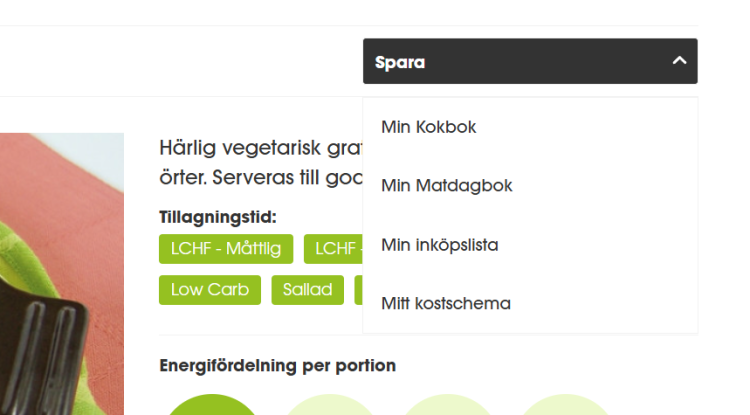Choose Min Matdagbok from the save menu
750x415 pixels.
click(x=446, y=185)
